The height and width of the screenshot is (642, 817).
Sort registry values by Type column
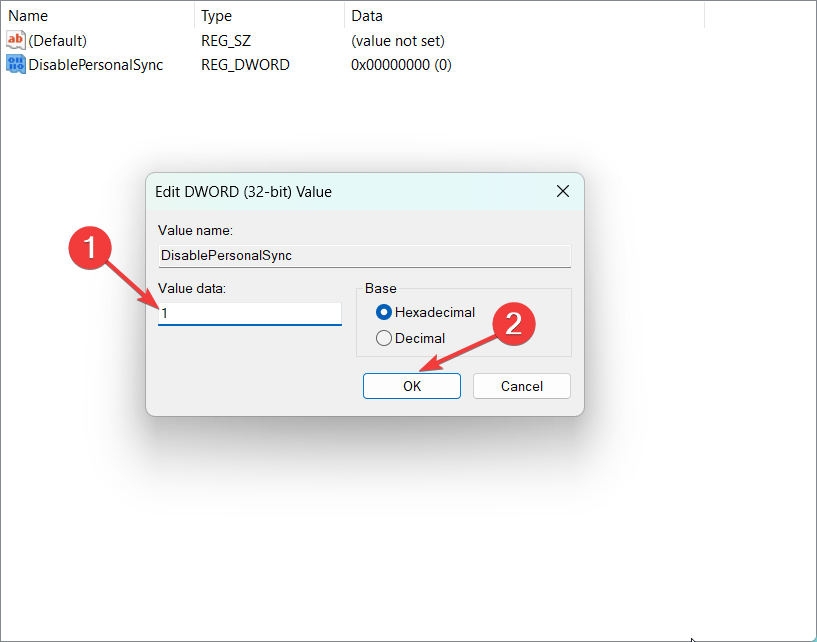pyautogui.click(x=269, y=16)
